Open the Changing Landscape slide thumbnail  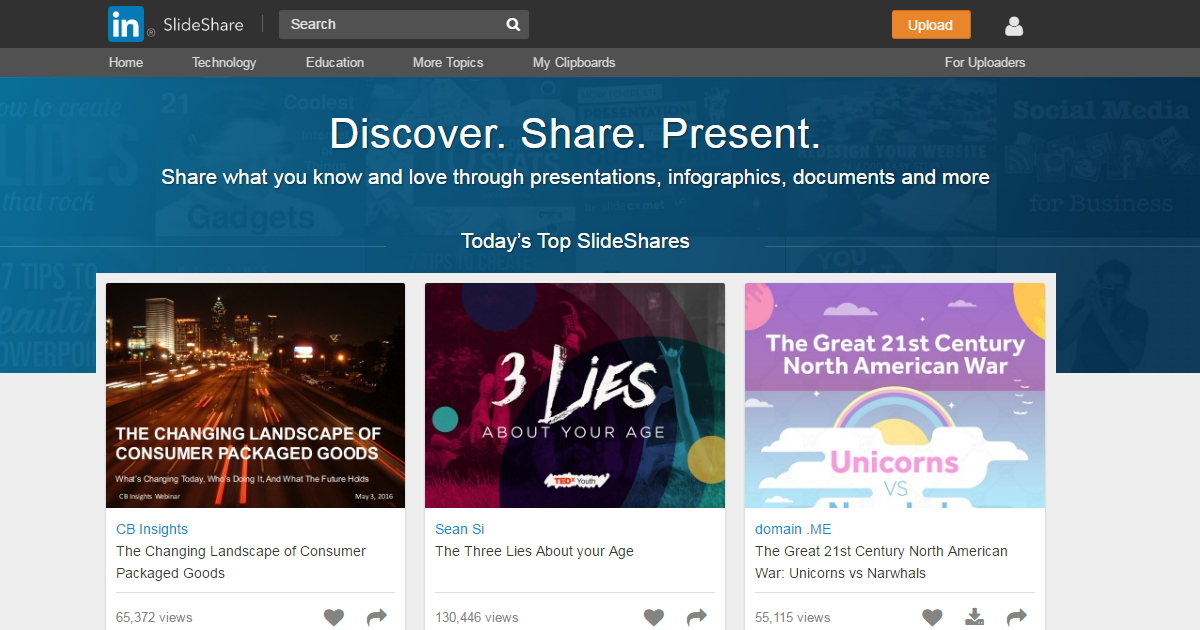click(255, 395)
